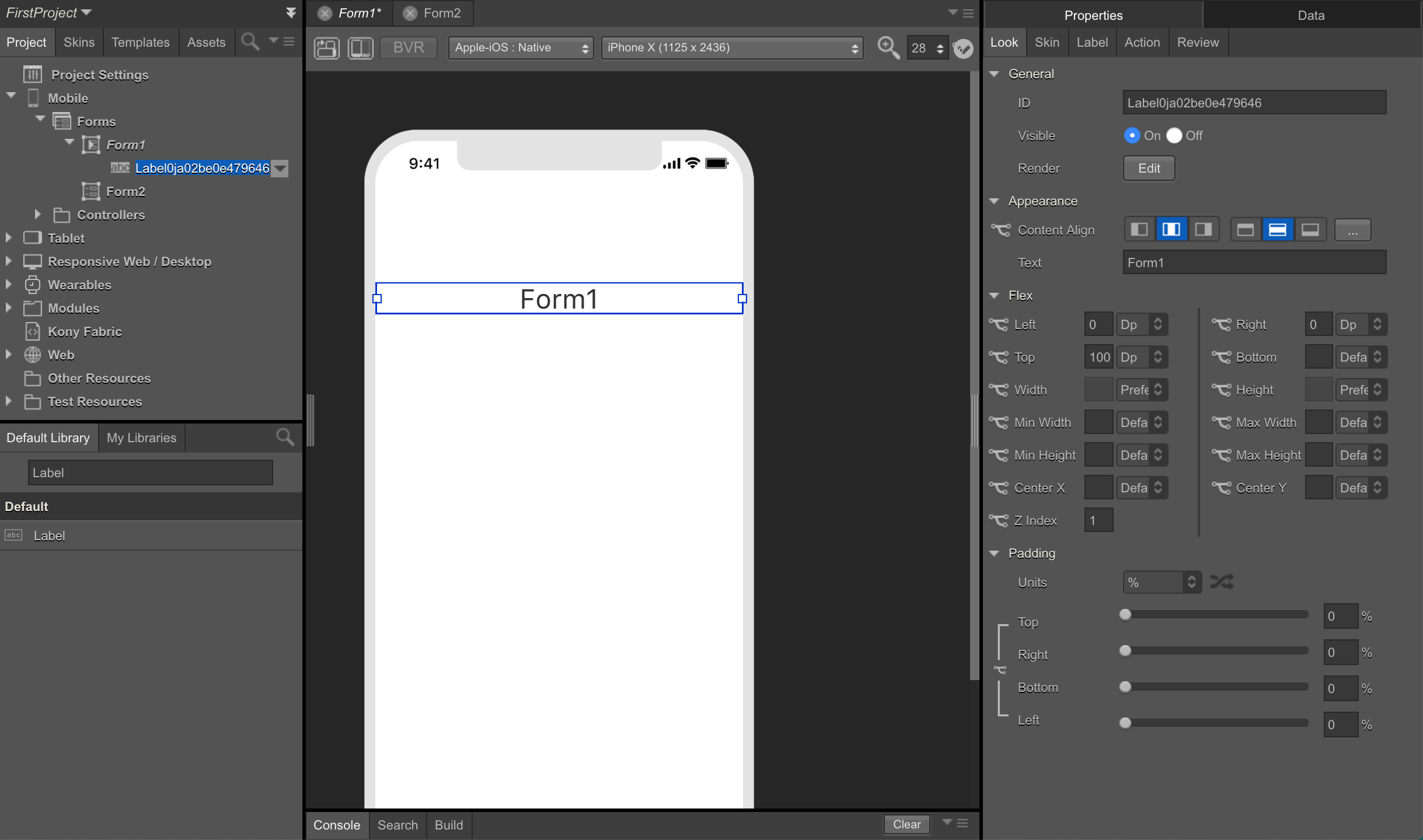
Task: Click the Render Edit button
Action: [1149, 168]
